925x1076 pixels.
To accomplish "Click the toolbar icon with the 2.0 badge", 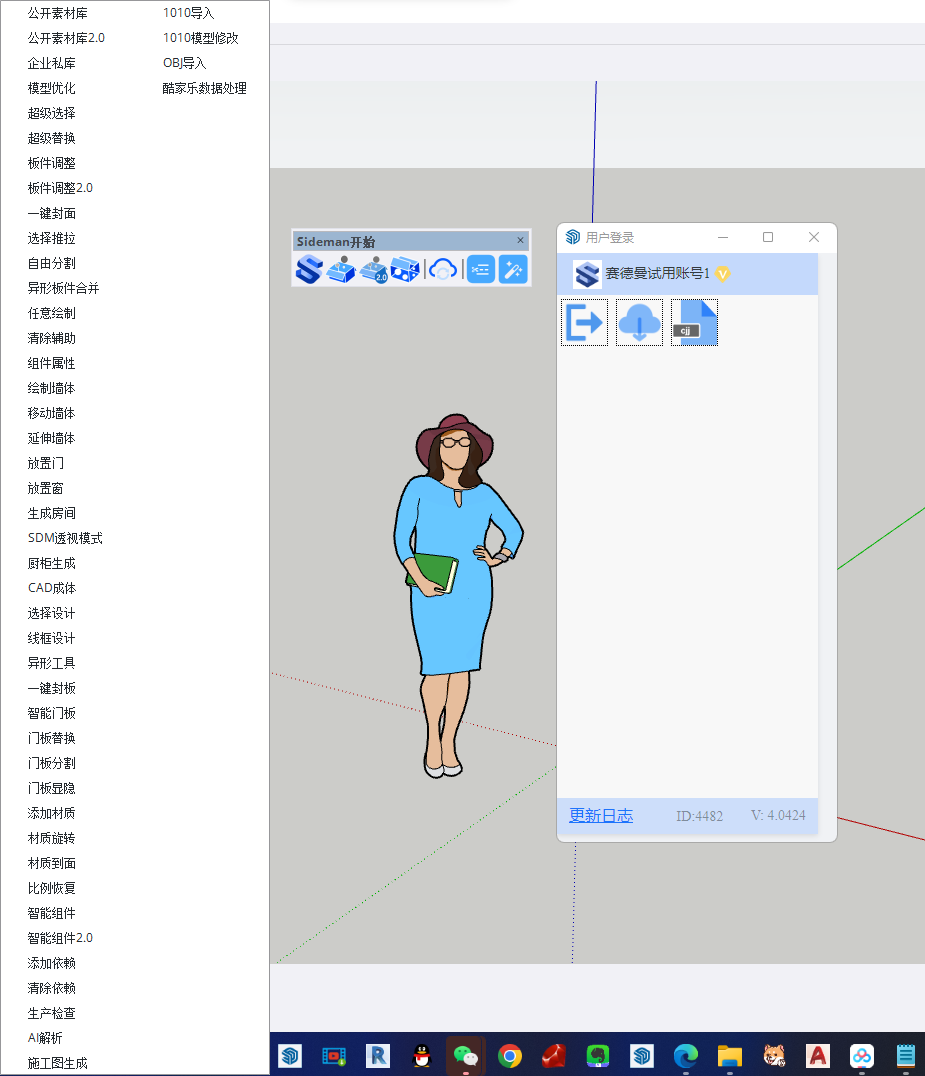I will tap(374, 269).
